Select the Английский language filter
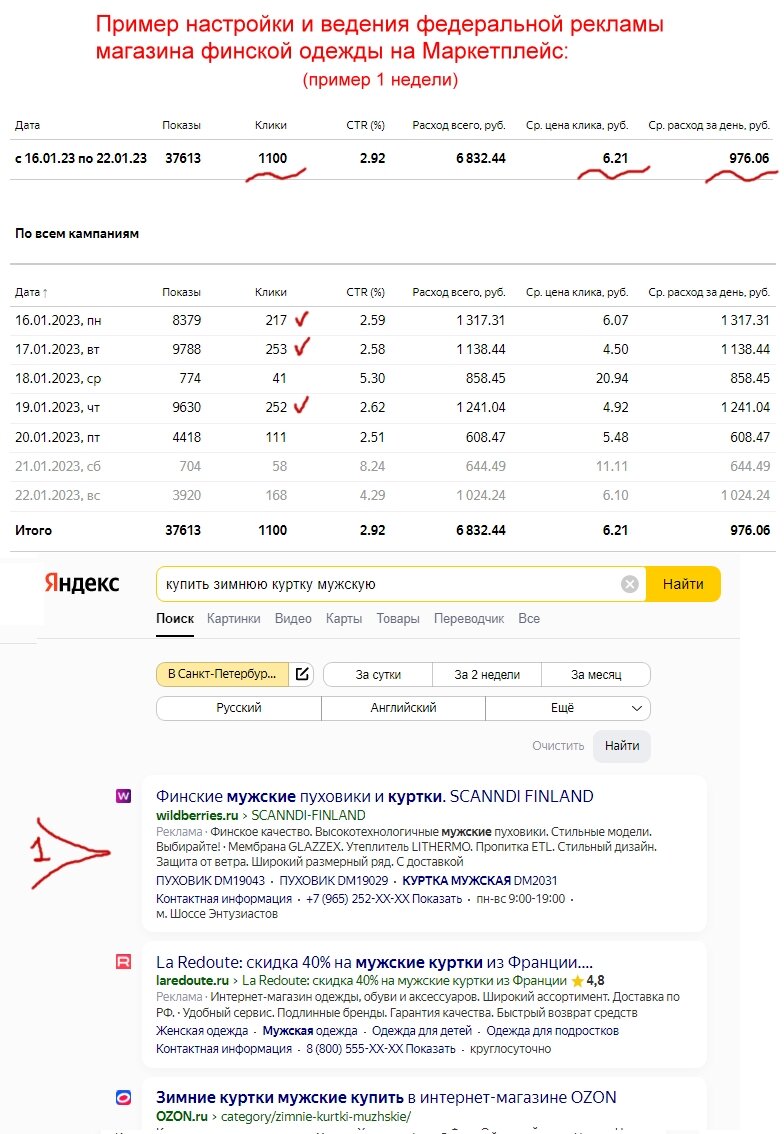The height and width of the screenshot is (1134, 784). point(403,708)
